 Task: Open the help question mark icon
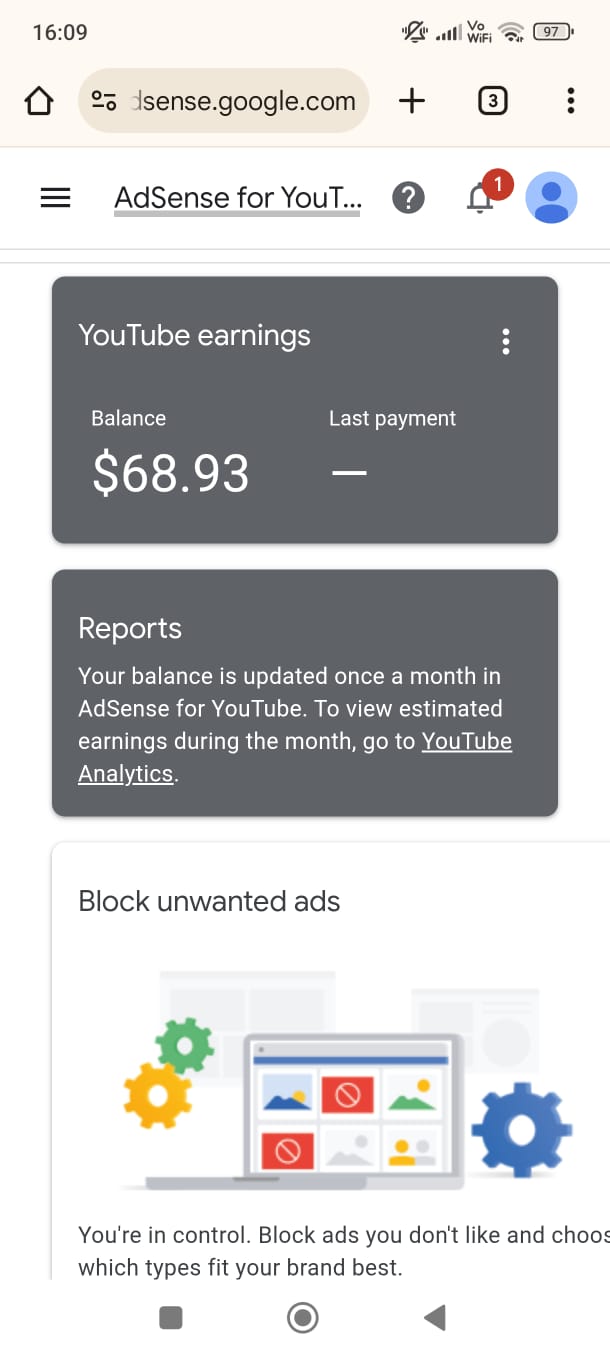[408, 198]
